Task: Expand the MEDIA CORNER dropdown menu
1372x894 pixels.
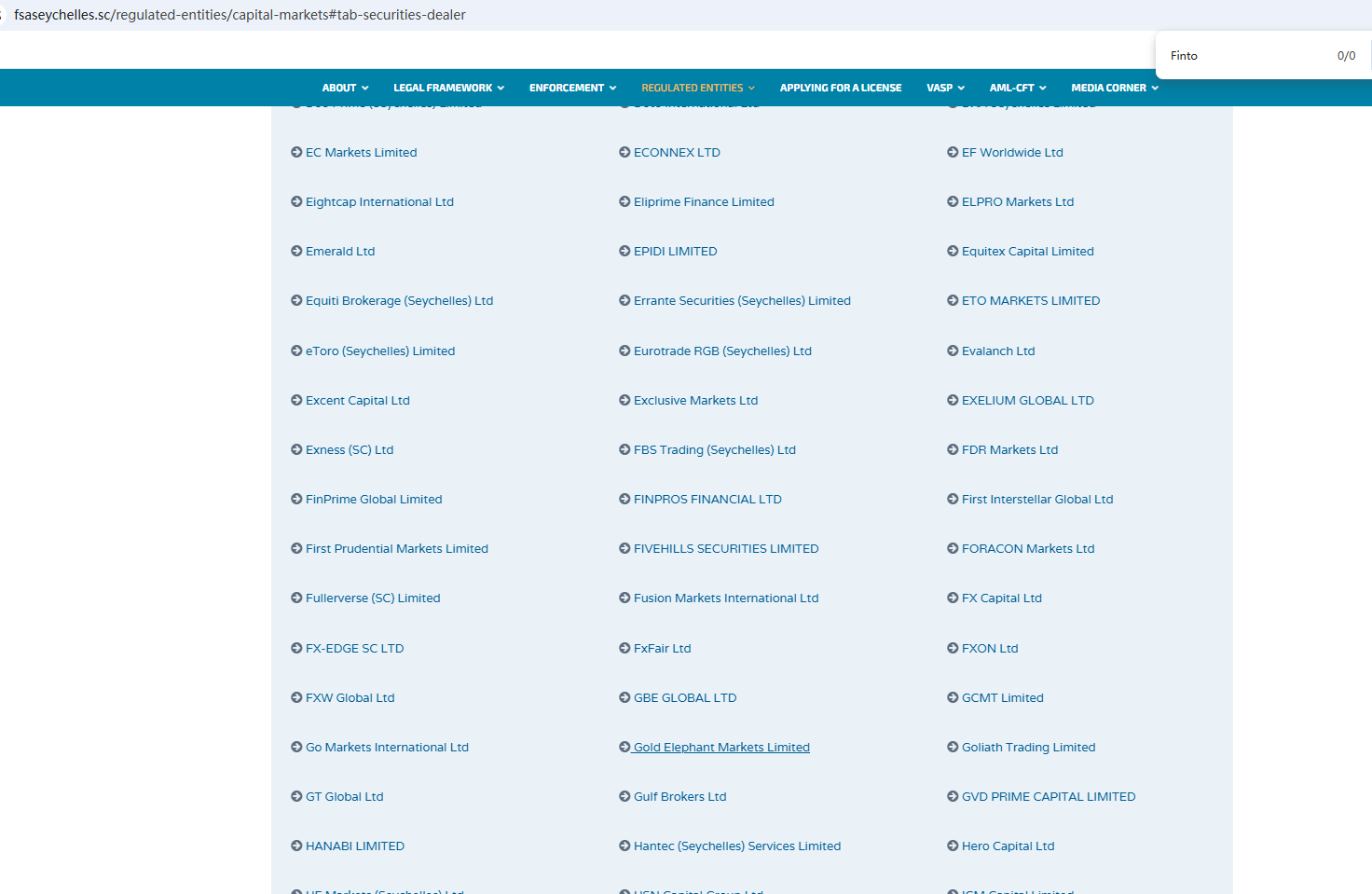Action: pyautogui.click(x=1115, y=88)
